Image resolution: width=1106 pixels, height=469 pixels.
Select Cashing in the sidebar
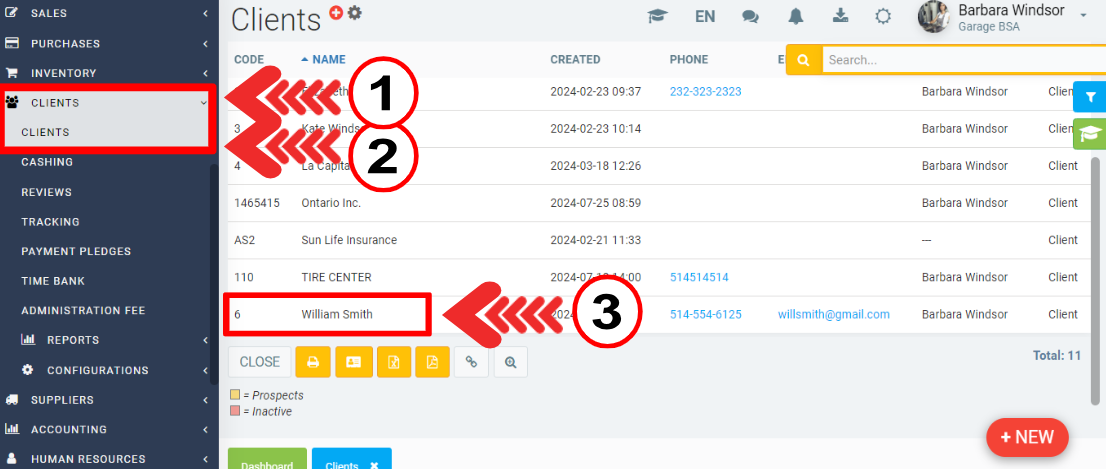coord(47,162)
